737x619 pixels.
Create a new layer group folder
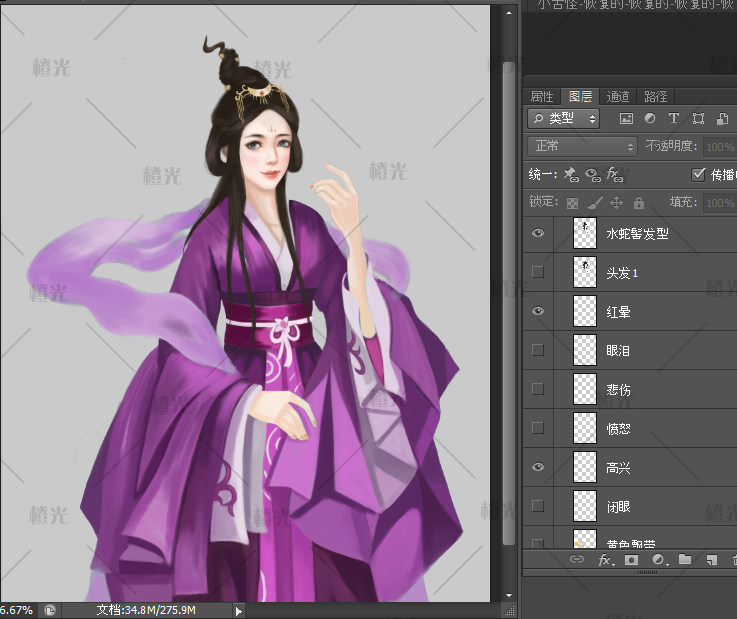(x=685, y=561)
